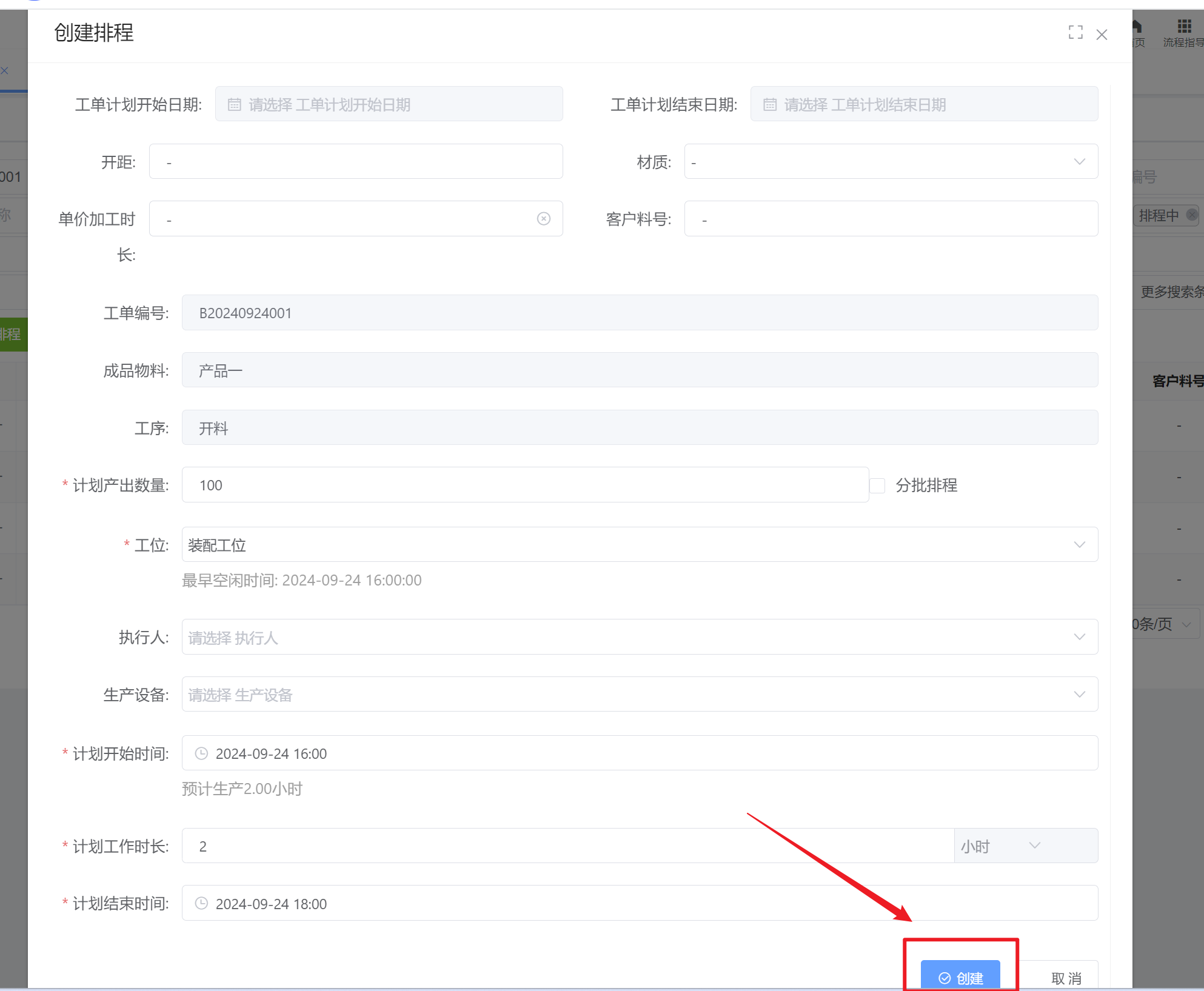The image size is (1204, 991).
Task: Click calendar icon in 工单计划开始日期 field
Action: [x=234, y=105]
